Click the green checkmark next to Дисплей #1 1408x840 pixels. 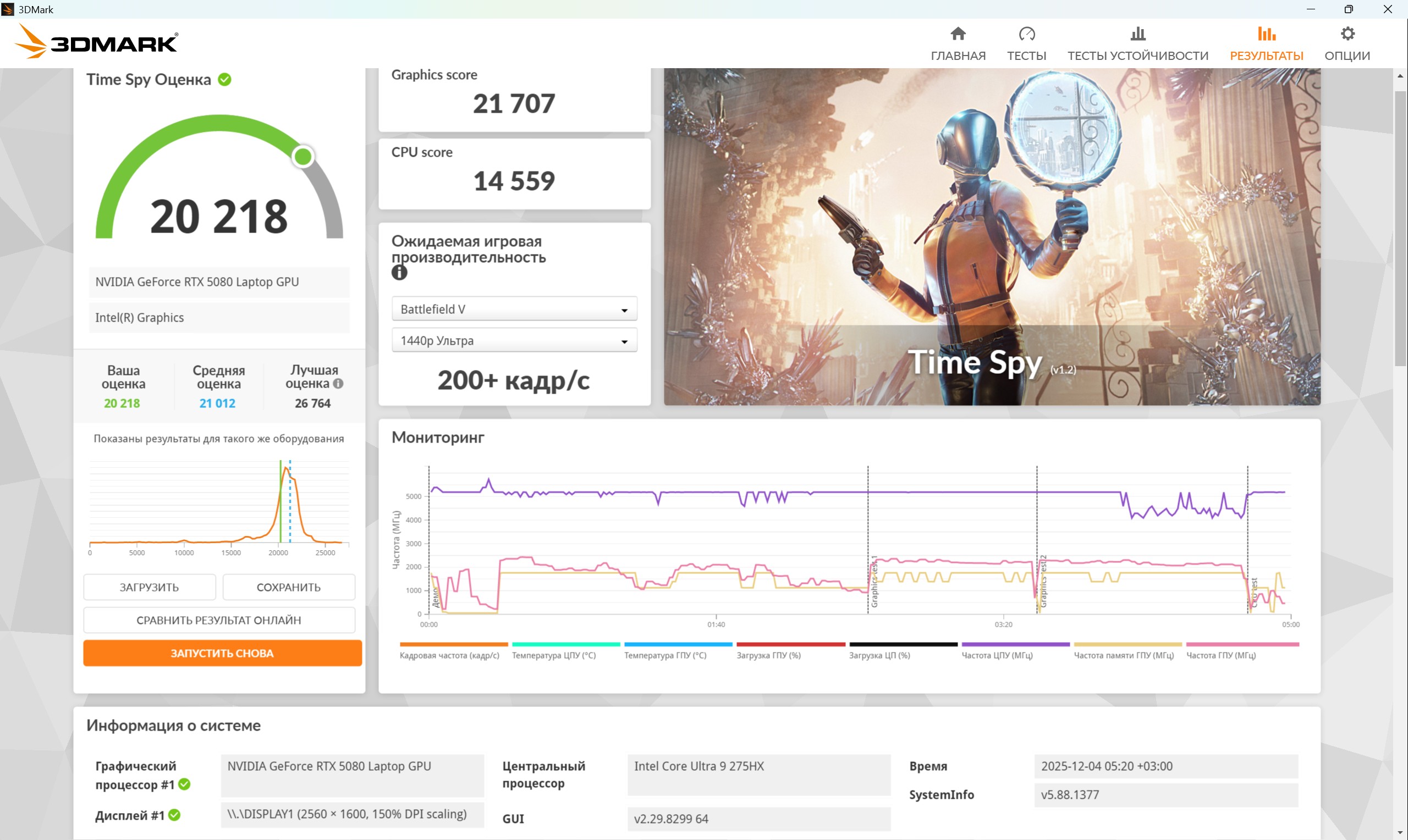tap(174, 815)
